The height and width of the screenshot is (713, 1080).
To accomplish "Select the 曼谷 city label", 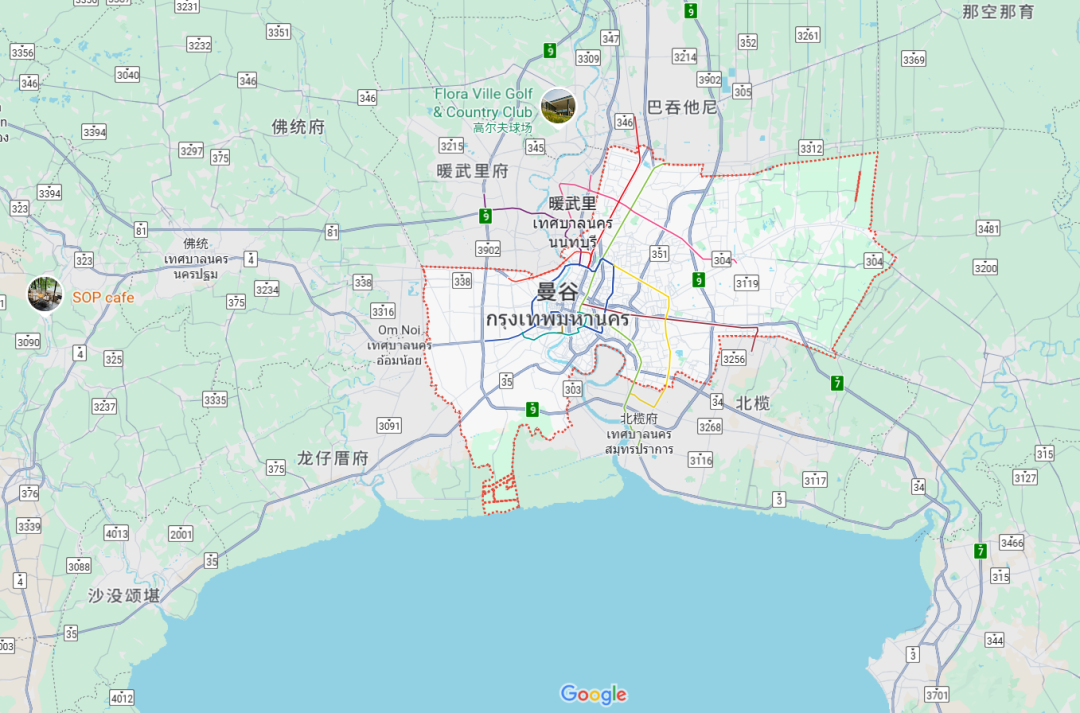I will coord(557,291).
